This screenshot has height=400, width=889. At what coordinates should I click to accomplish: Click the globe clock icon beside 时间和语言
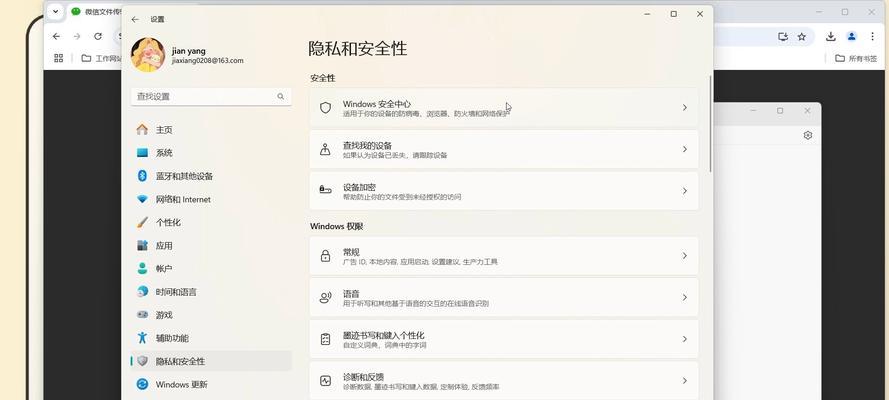coord(142,292)
